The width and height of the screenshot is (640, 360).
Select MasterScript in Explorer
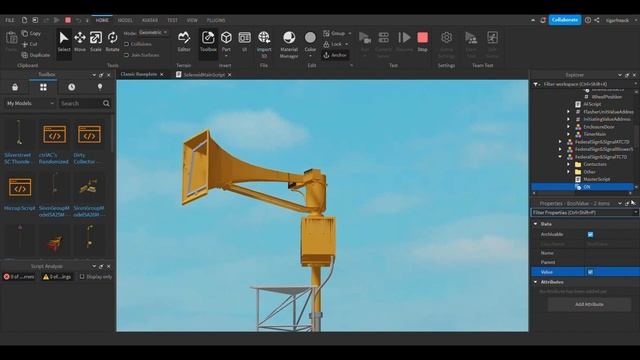pos(596,179)
